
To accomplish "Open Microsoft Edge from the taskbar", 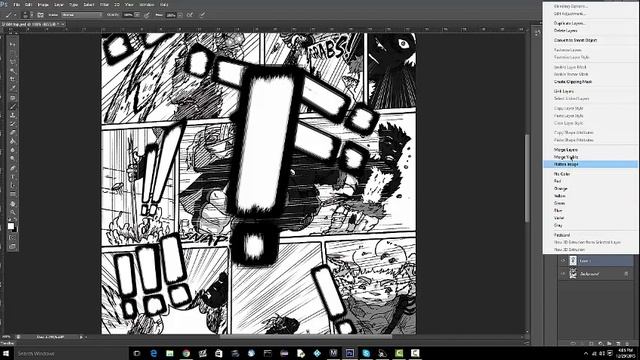I will [x=153, y=353].
